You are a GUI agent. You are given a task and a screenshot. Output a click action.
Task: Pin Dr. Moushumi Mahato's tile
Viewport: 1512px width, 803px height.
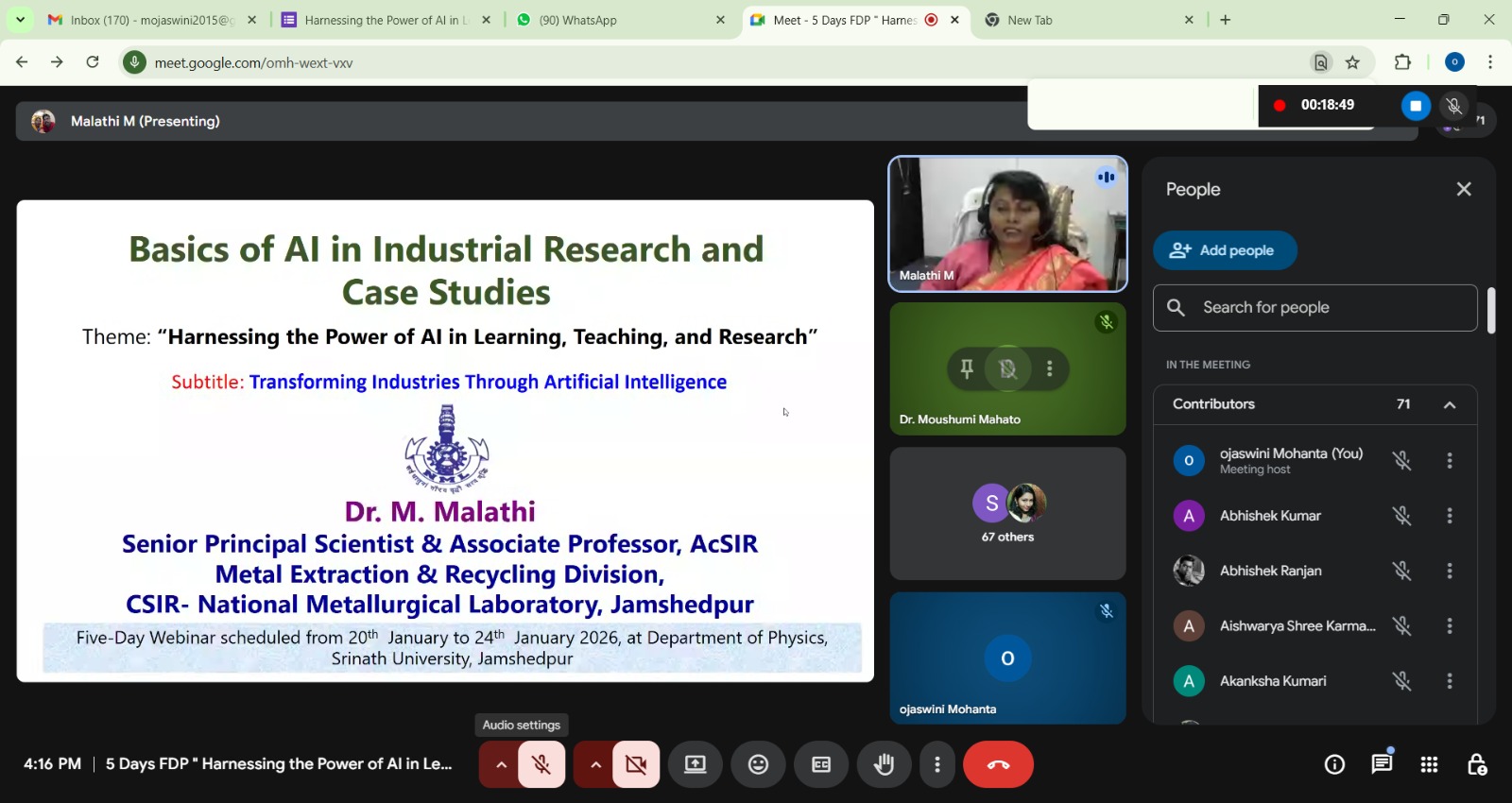tap(967, 368)
